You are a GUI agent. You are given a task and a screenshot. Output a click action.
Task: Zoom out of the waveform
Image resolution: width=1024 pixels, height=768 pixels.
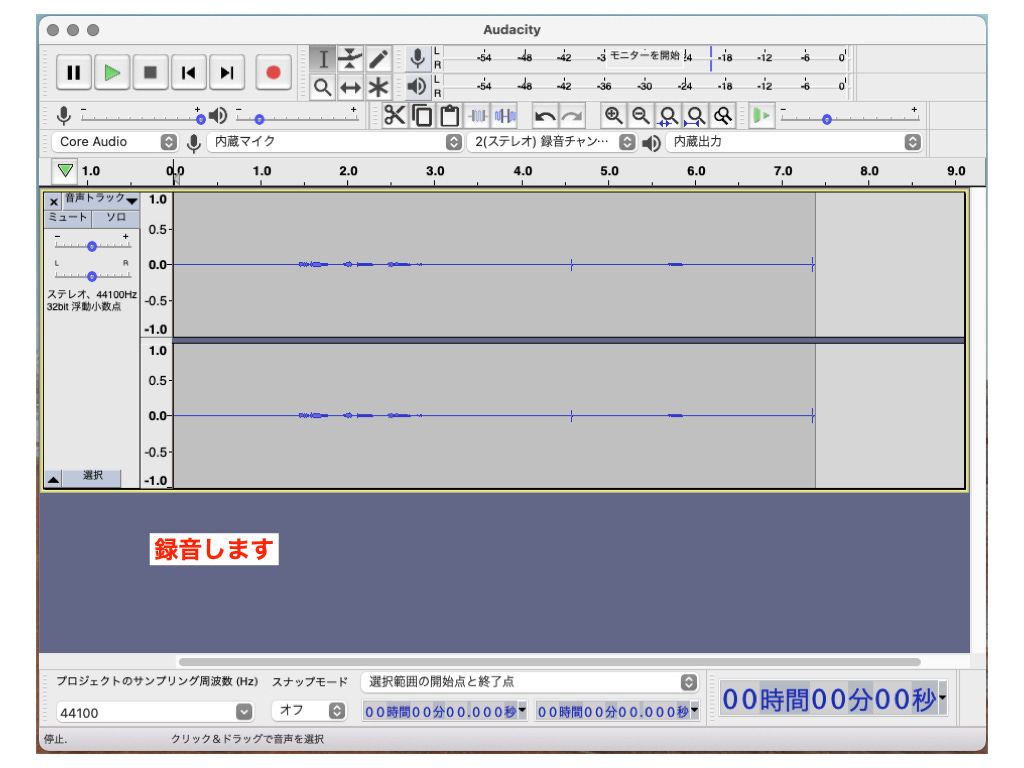coord(640,116)
